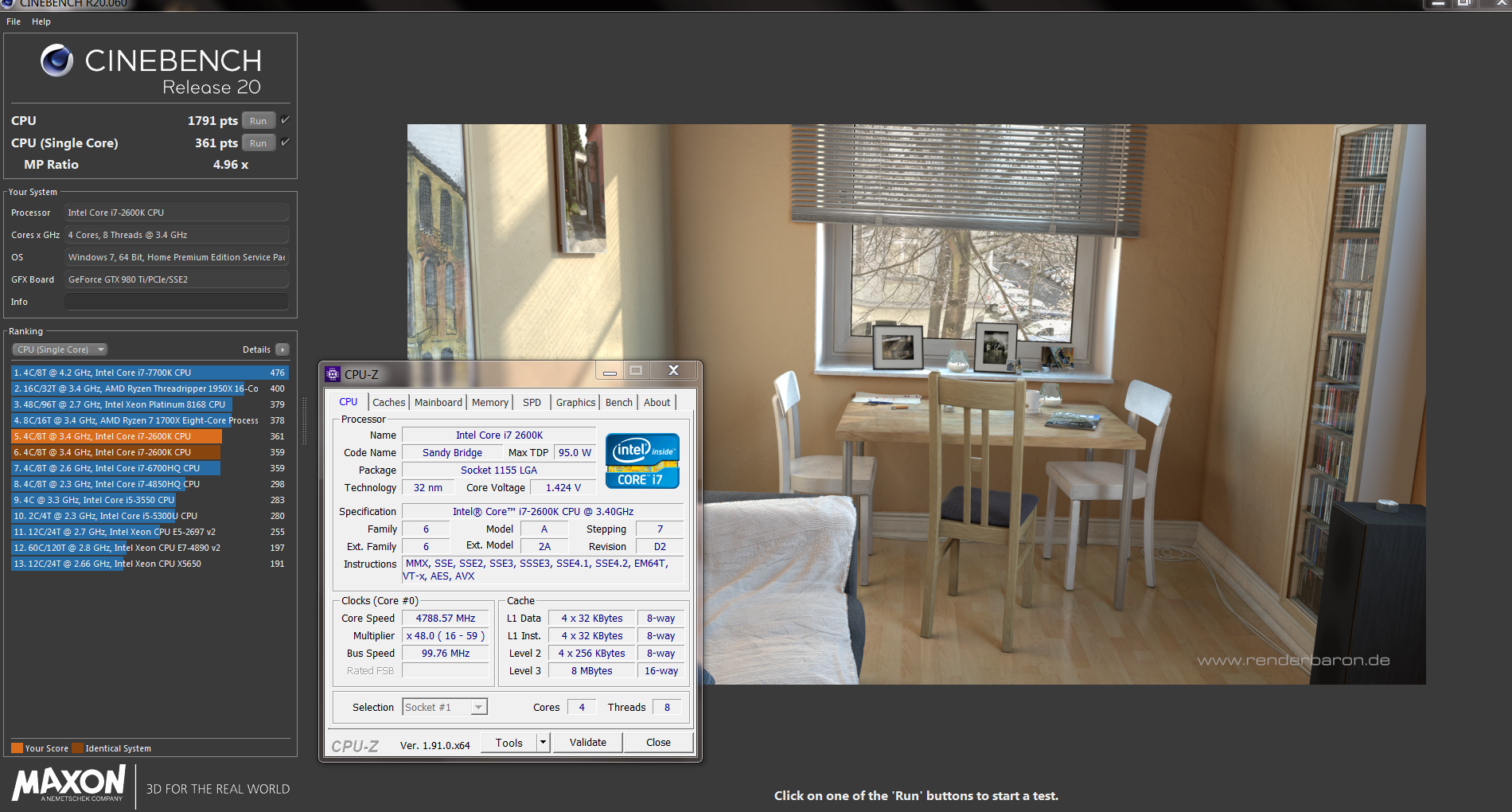Click the Max TDP value 95.0 W

(x=575, y=452)
